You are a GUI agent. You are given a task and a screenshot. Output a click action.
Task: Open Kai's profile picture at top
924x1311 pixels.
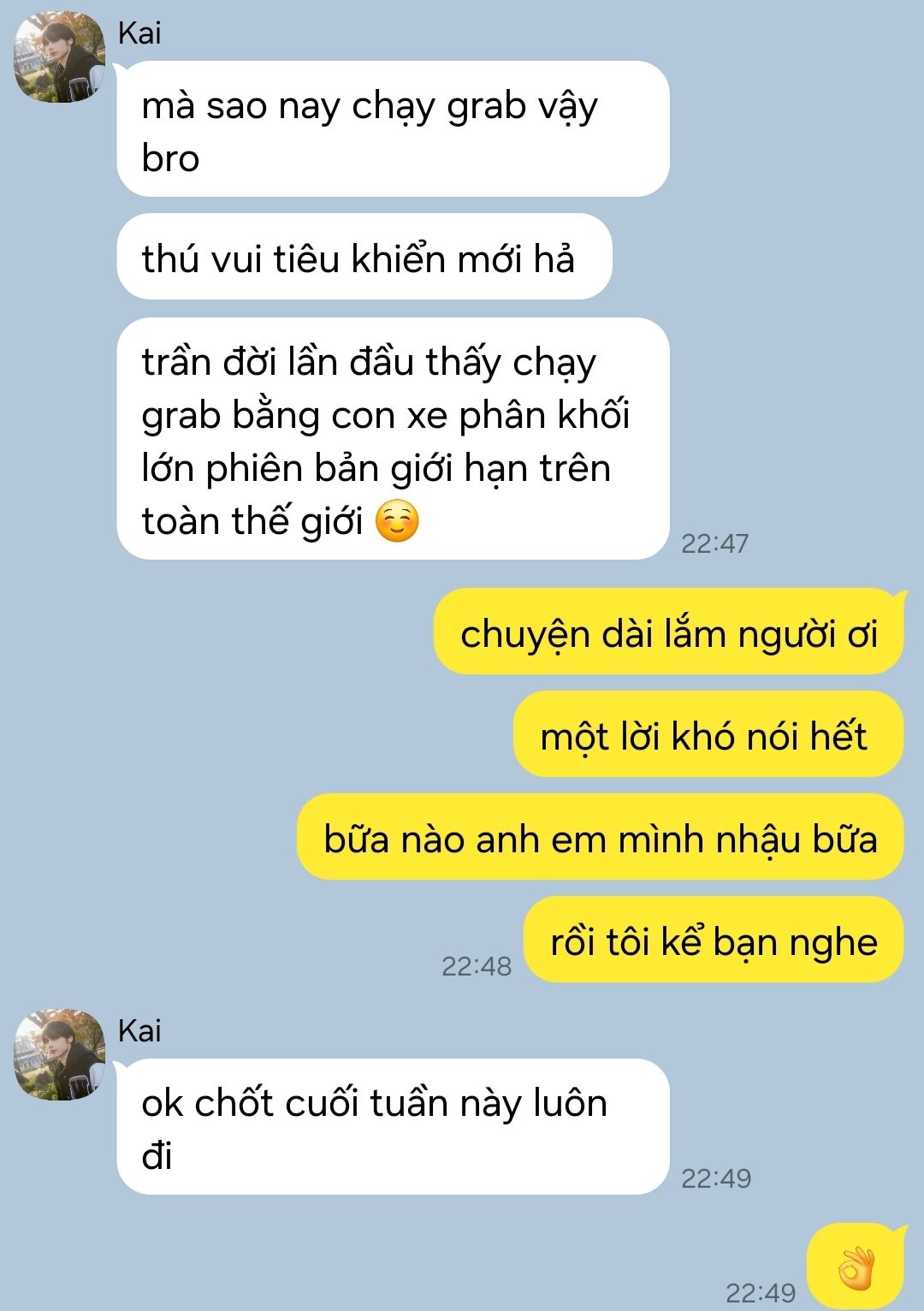pyautogui.click(x=59, y=58)
